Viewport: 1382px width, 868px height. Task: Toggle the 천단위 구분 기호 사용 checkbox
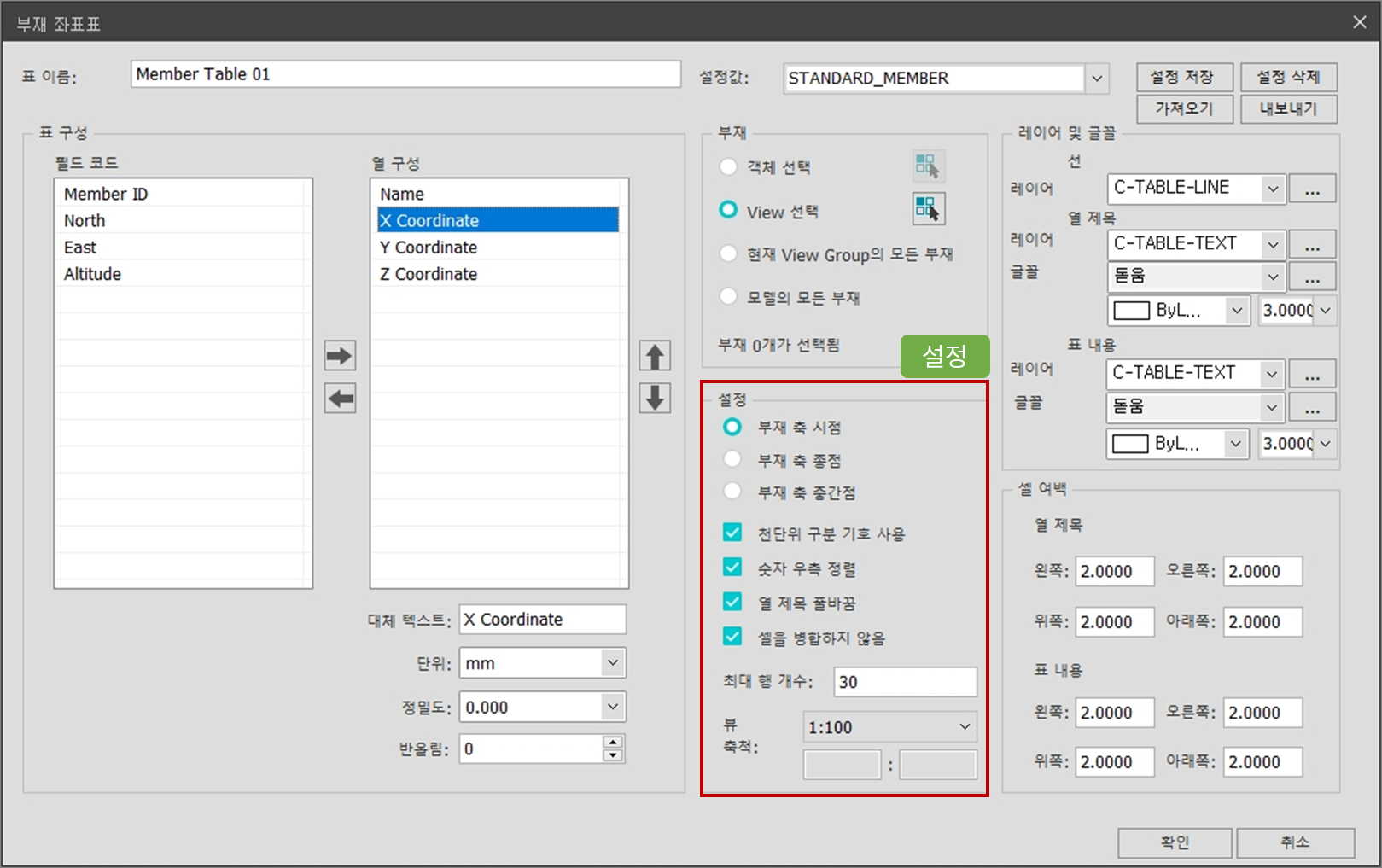point(732,533)
